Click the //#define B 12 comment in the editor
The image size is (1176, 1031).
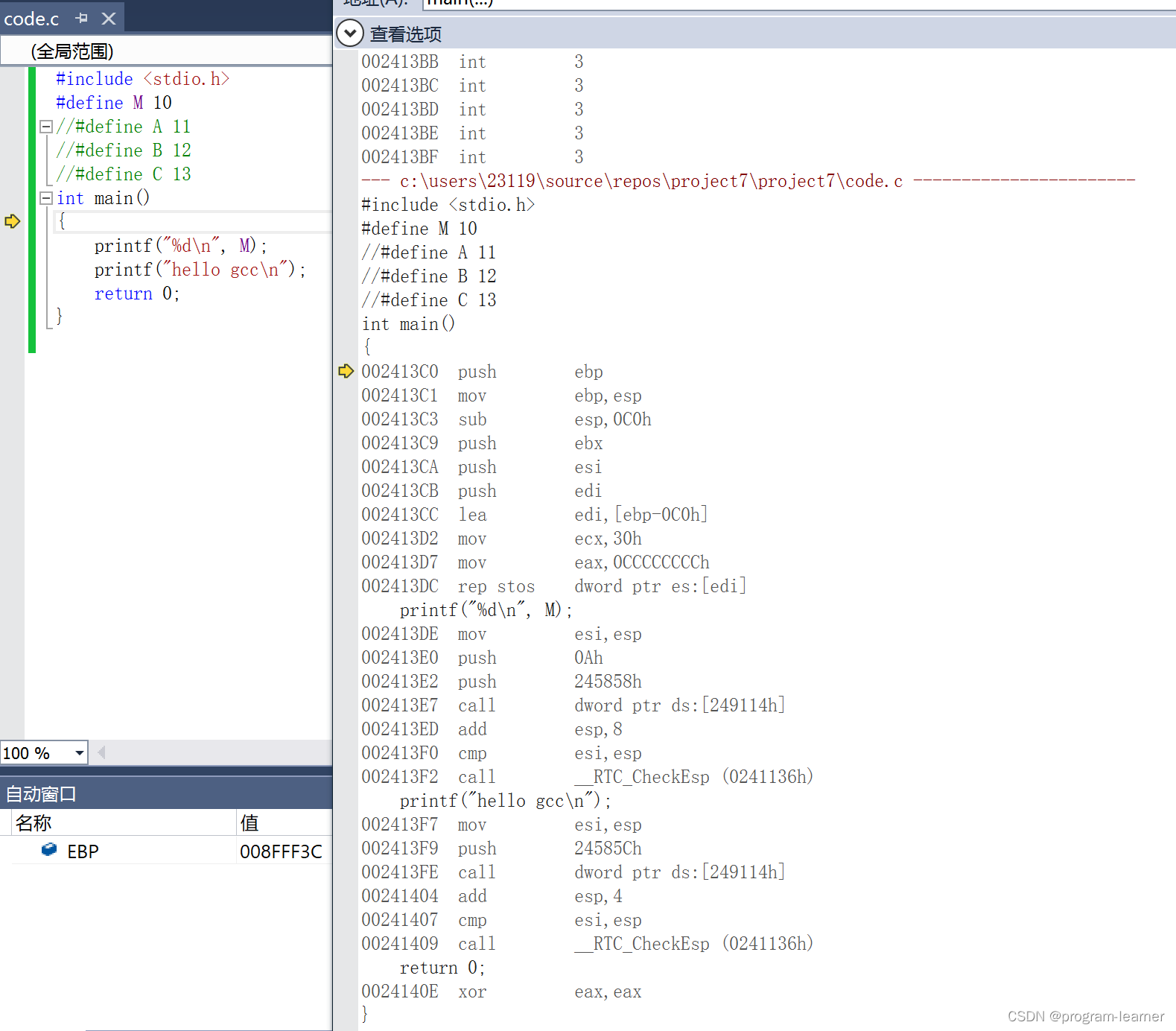pyautogui.click(x=124, y=150)
